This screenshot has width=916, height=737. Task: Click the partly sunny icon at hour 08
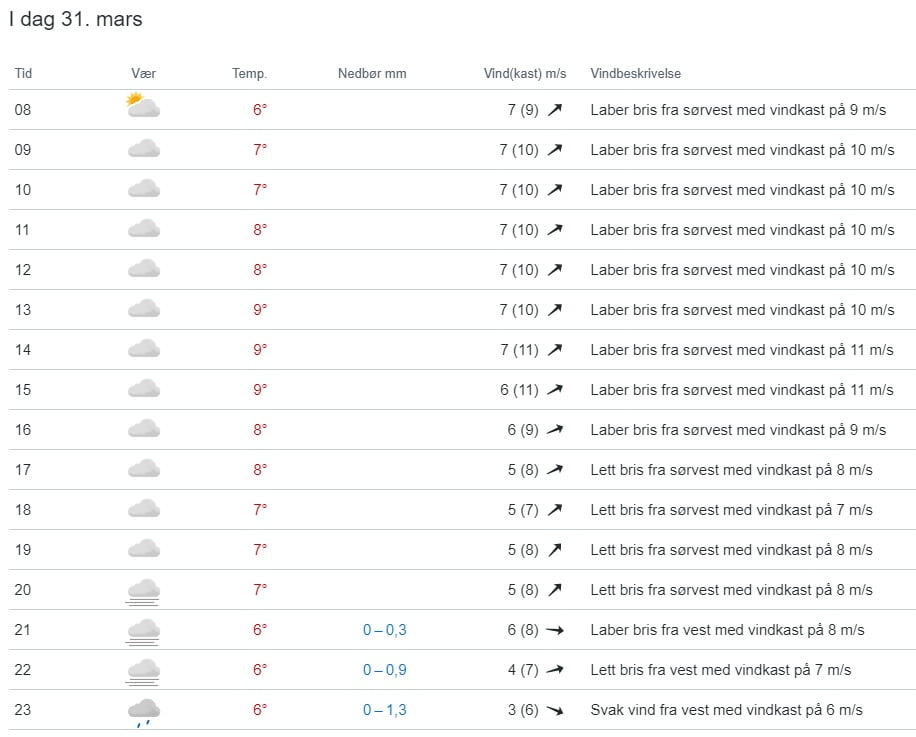(x=143, y=106)
